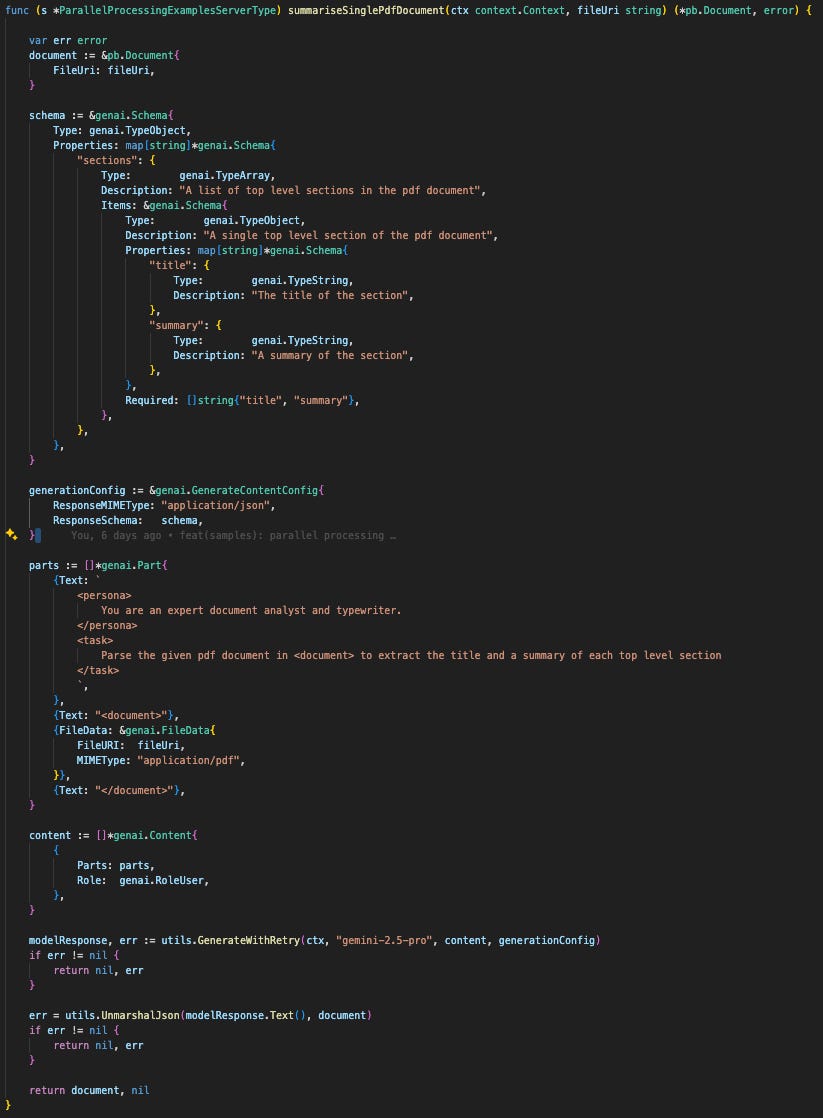The height and width of the screenshot is (1118, 823).
Task: Click the closing </task> tag
Action: pyautogui.click(x=98, y=670)
